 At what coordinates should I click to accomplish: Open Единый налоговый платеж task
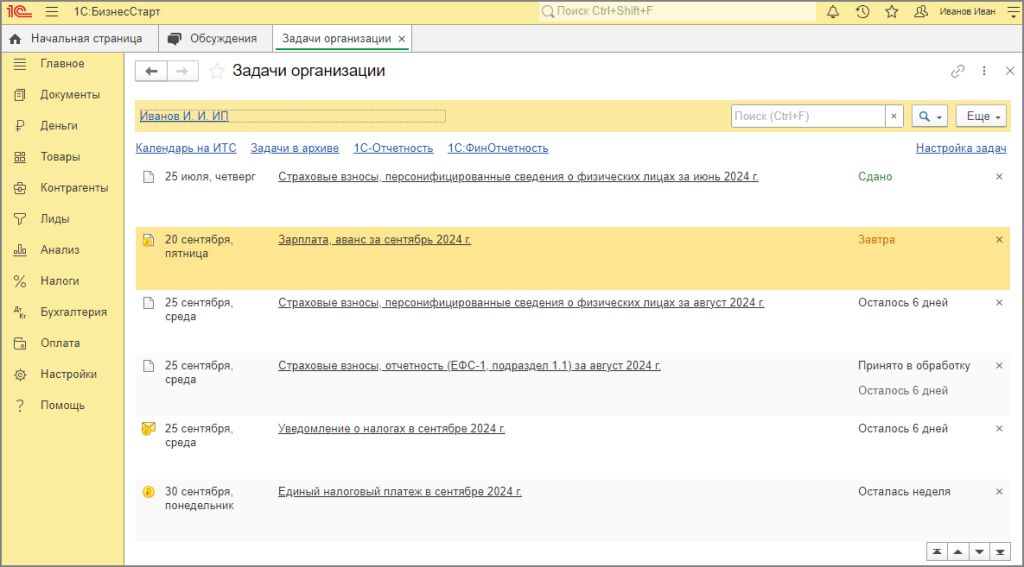(399, 492)
